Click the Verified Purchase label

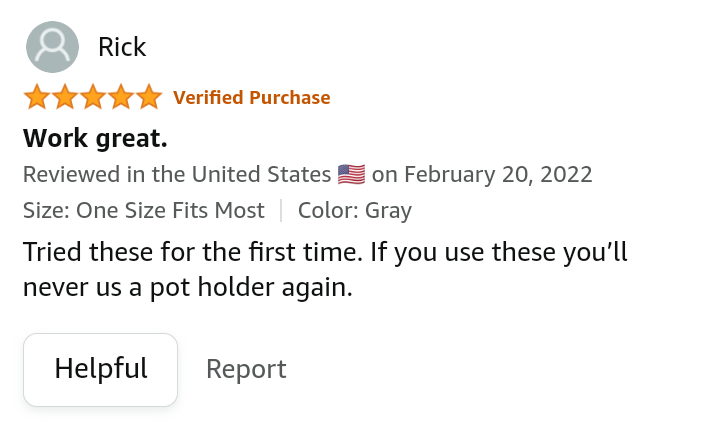click(251, 98)
